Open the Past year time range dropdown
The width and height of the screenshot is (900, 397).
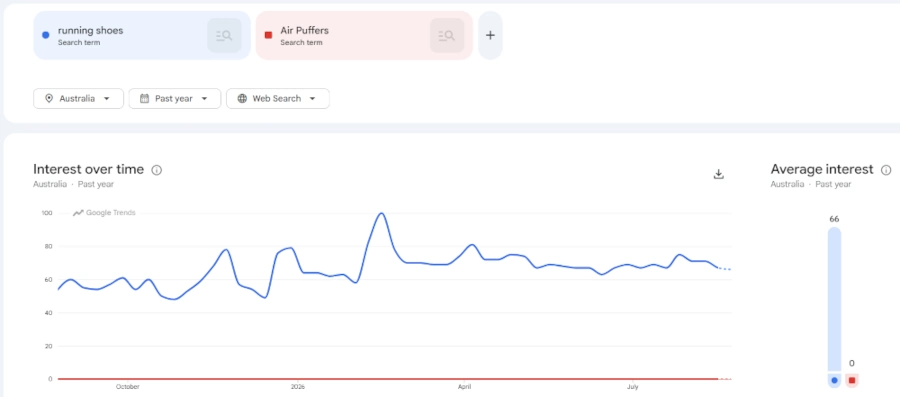174,99
